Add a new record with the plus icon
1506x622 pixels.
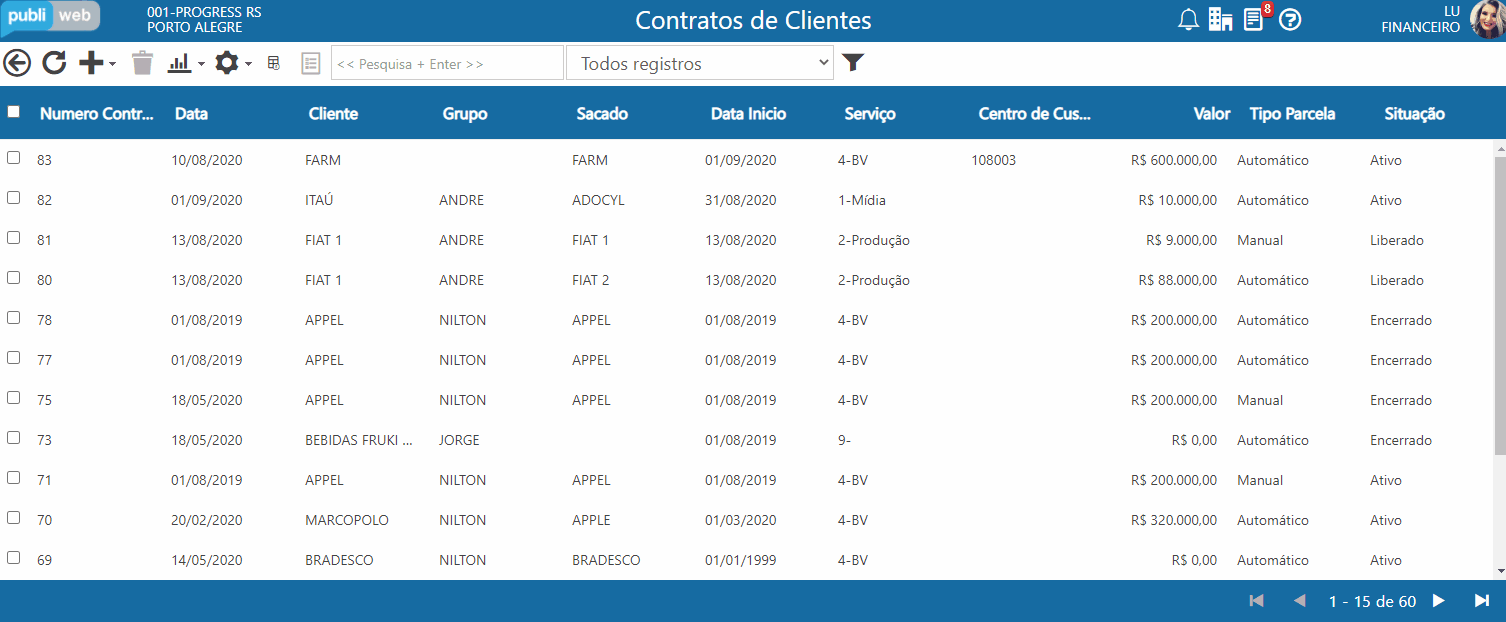[91, 63]
